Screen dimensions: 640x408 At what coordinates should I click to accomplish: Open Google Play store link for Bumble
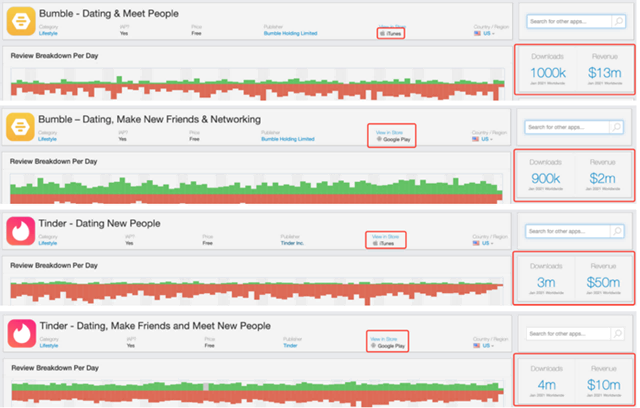[392, 139]
